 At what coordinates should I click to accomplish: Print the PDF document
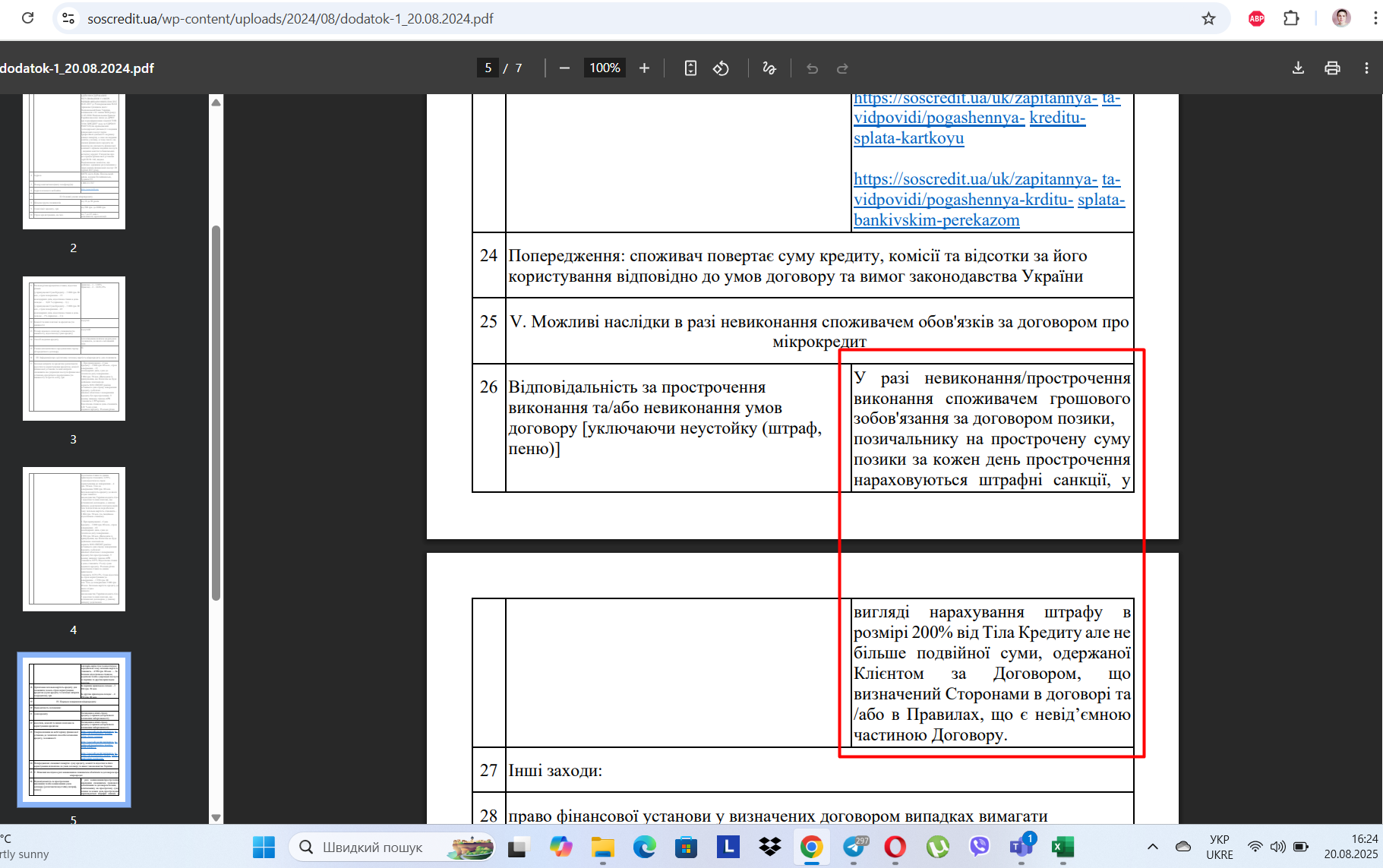pyautogui.click(x=1332, y=68)
